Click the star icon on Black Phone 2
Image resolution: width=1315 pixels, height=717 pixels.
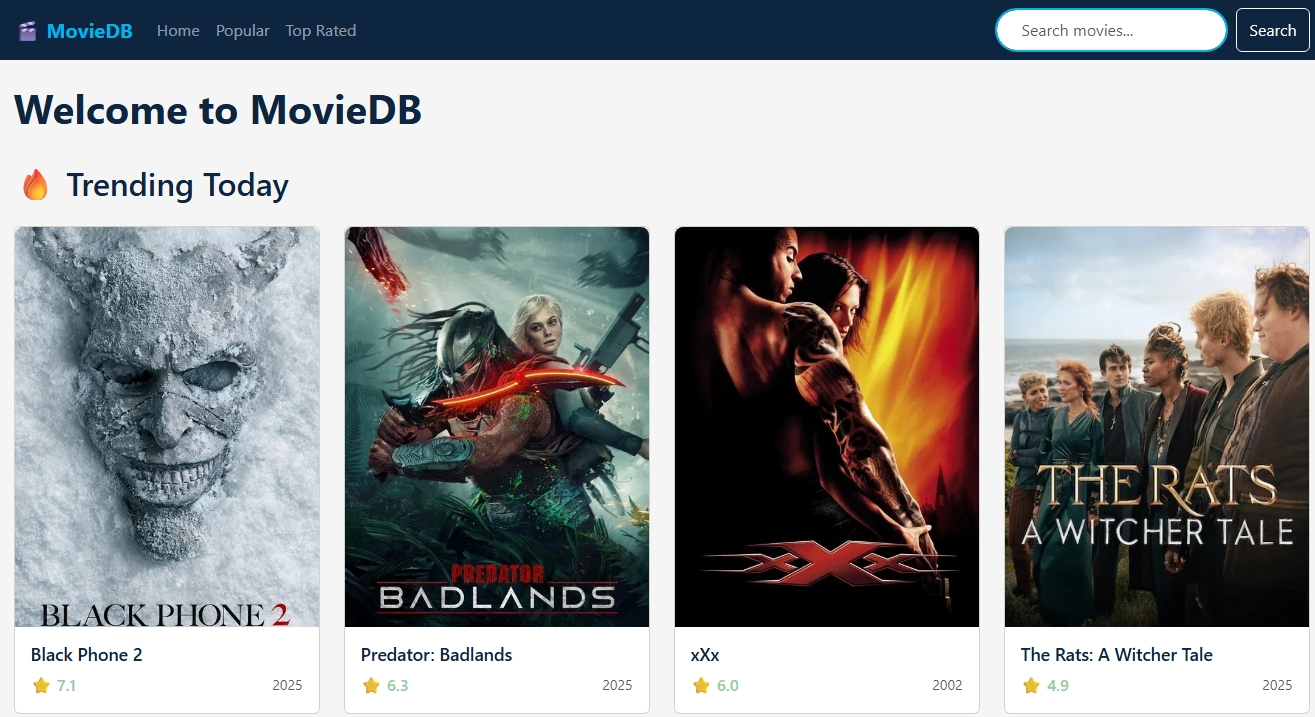[x=41, y=686]
